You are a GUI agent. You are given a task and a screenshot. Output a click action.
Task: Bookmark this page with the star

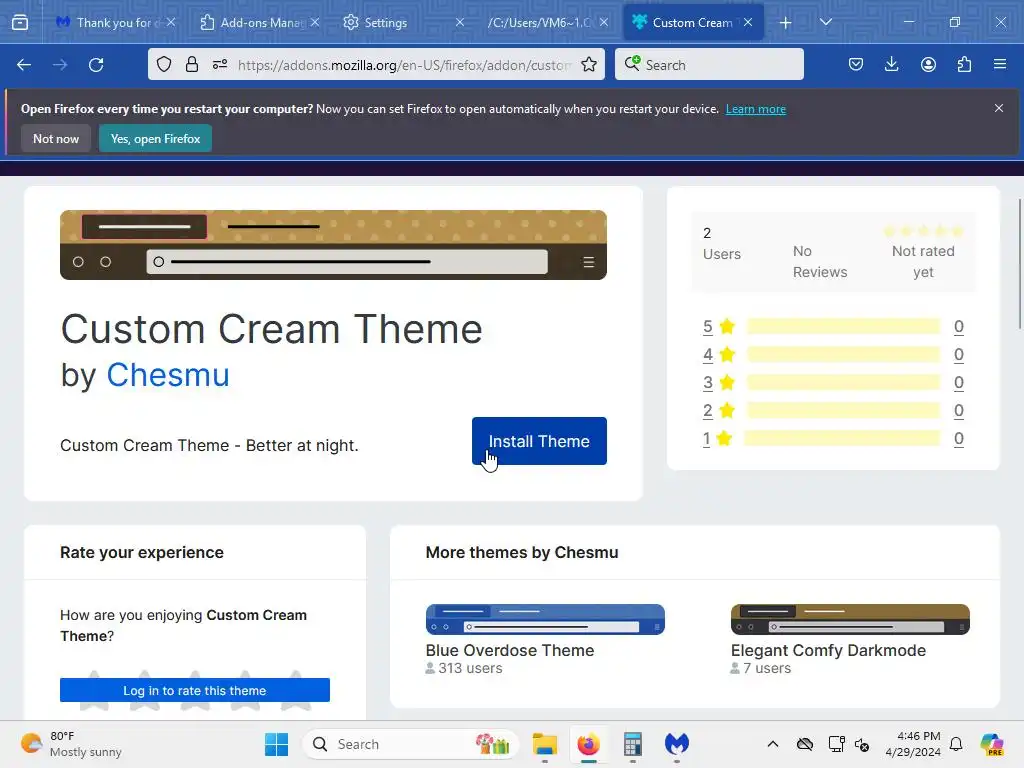588,65
